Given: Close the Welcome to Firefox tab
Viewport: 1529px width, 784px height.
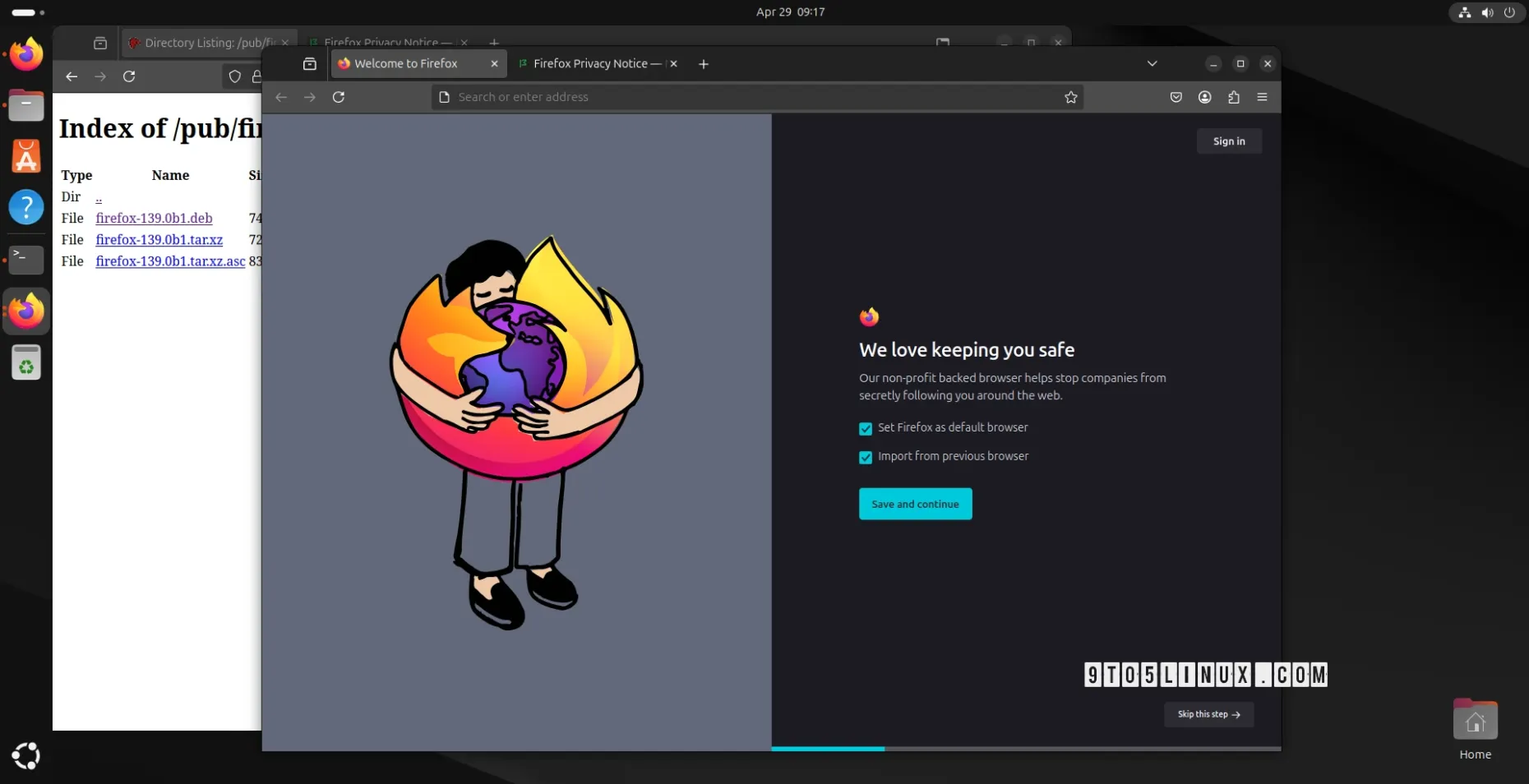Looking at the screenshot, I should click(494, 64).
